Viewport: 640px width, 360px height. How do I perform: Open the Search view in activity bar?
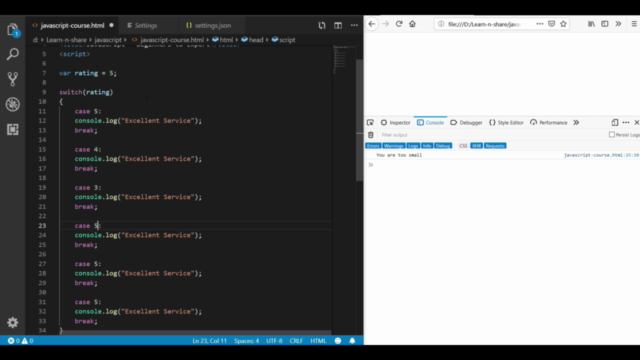pos(13,54)
